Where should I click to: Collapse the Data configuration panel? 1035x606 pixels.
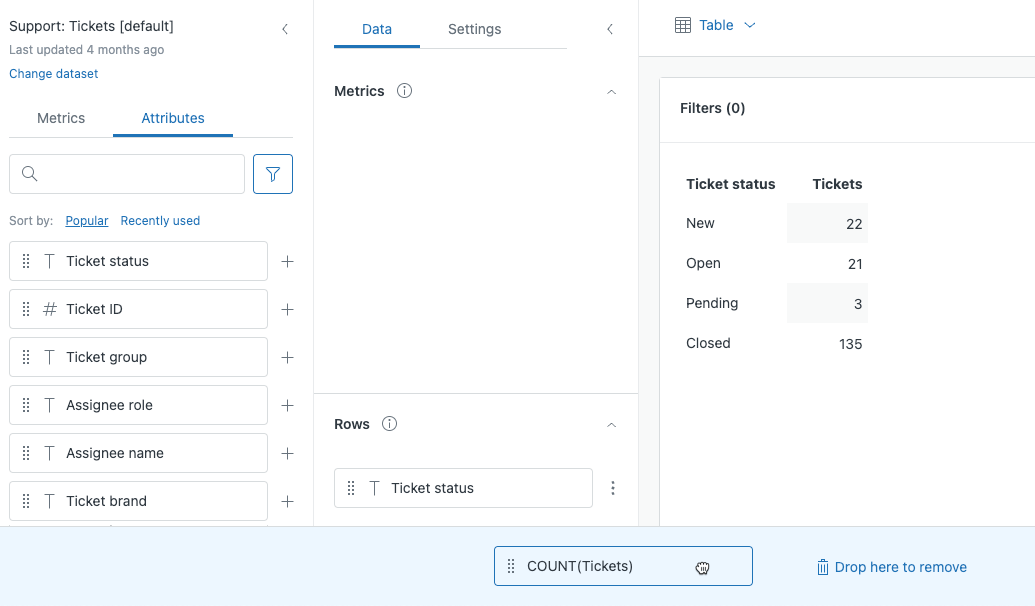tap(610, 29)
